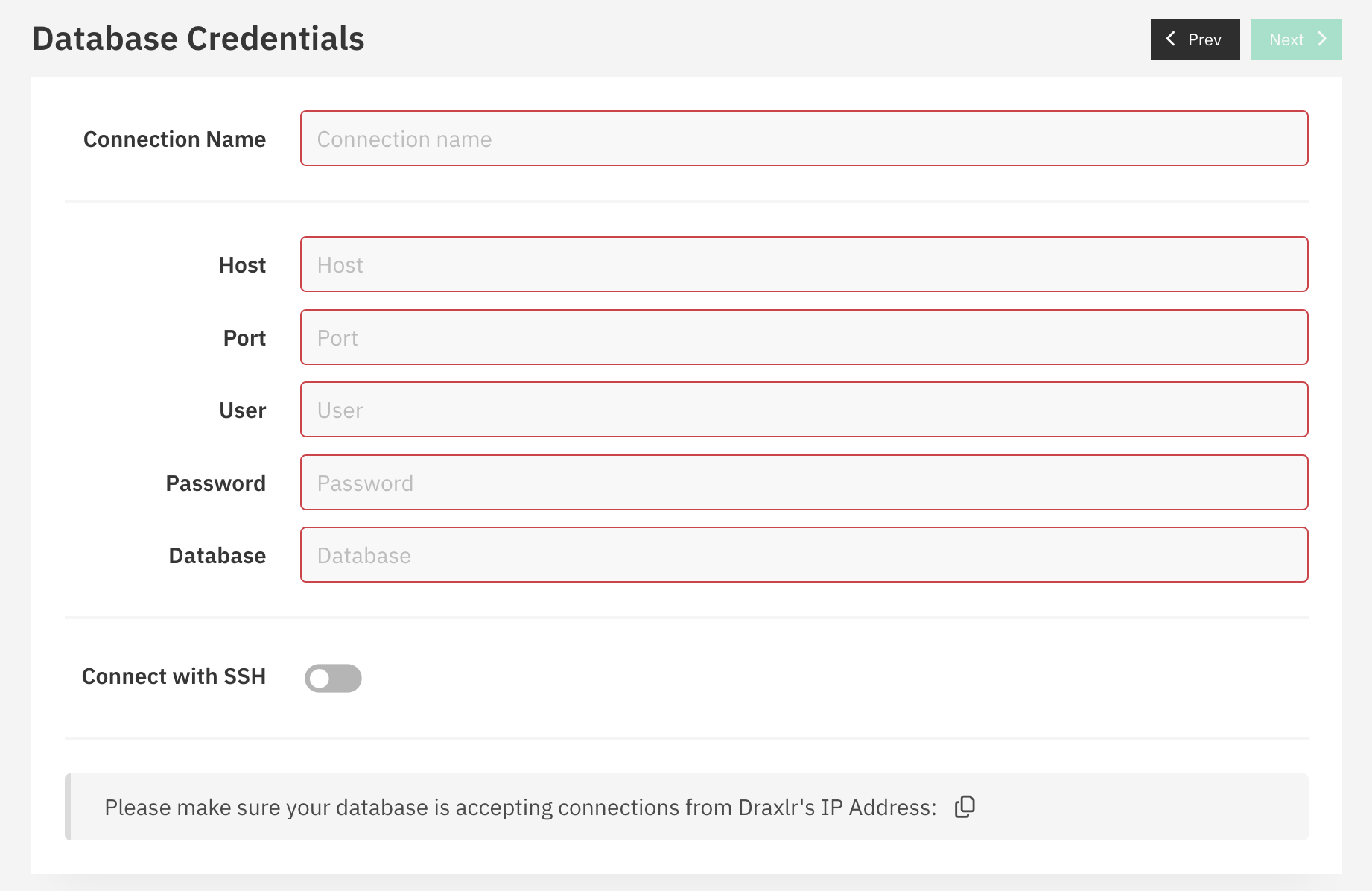Click the Database field label
The width and height of the screenshot is (1372, 891).
(217, 556)
